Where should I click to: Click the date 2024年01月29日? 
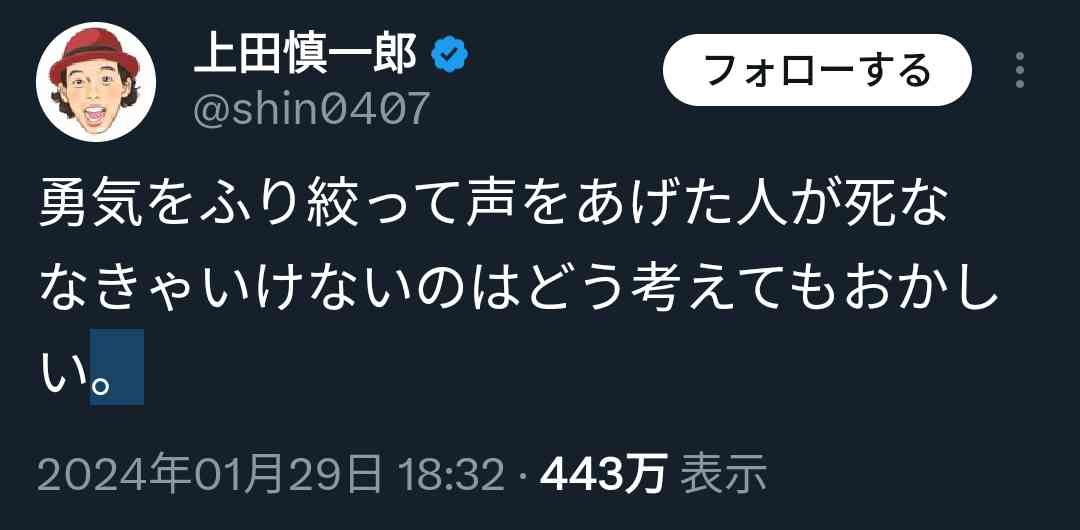point(209,474)
